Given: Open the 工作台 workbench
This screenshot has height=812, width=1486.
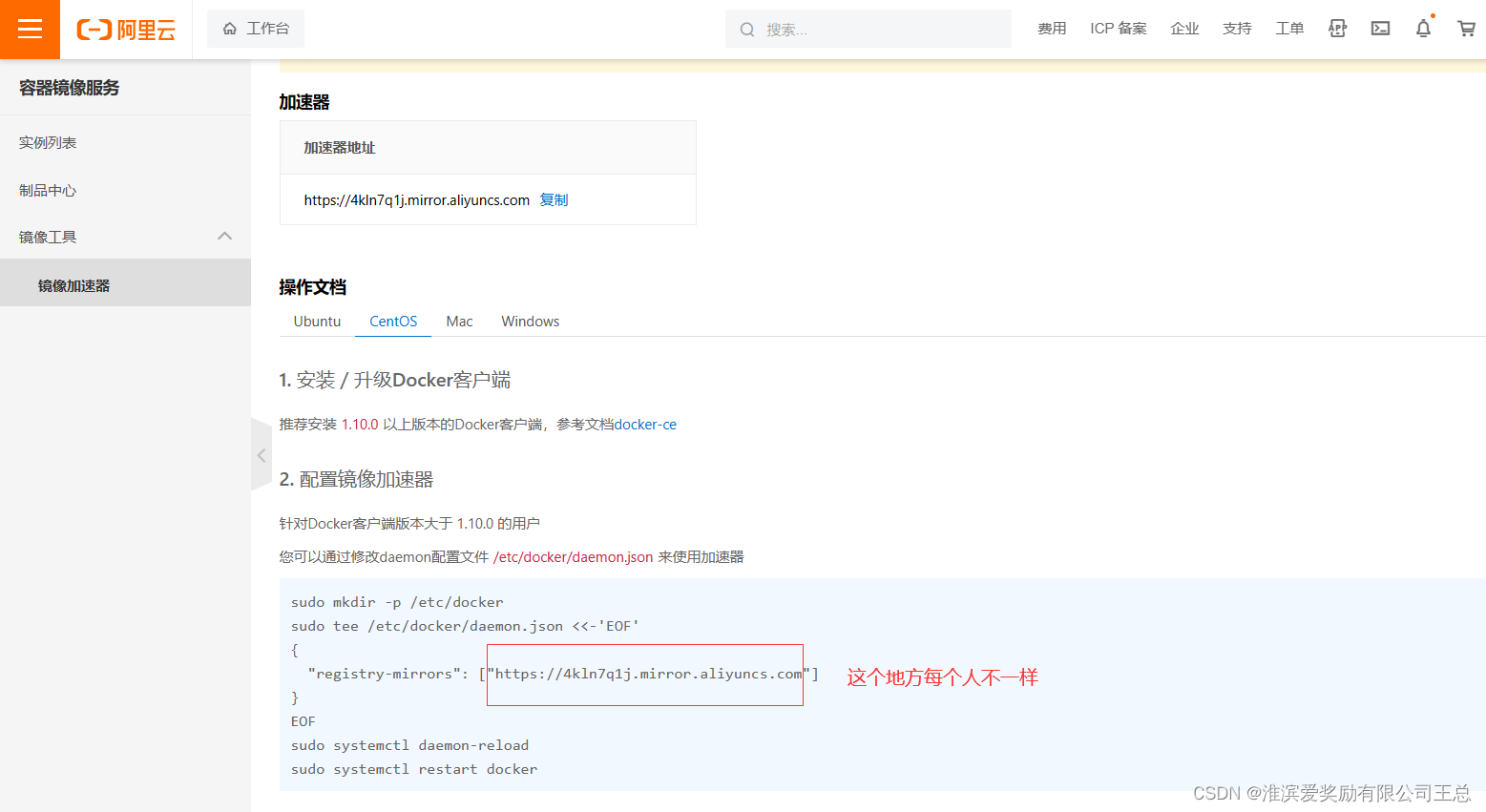Looking at the screenshot, I should pos(255,29).
